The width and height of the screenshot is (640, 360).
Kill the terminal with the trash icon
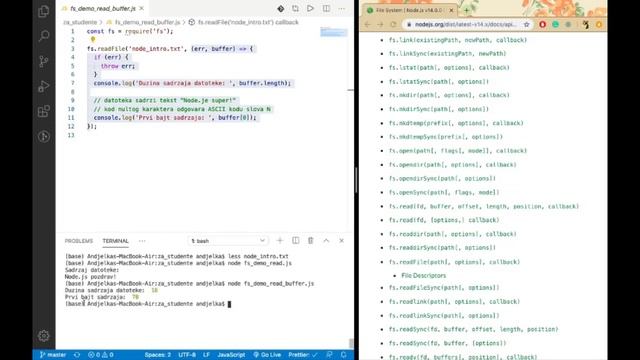(x=311, y=241)
